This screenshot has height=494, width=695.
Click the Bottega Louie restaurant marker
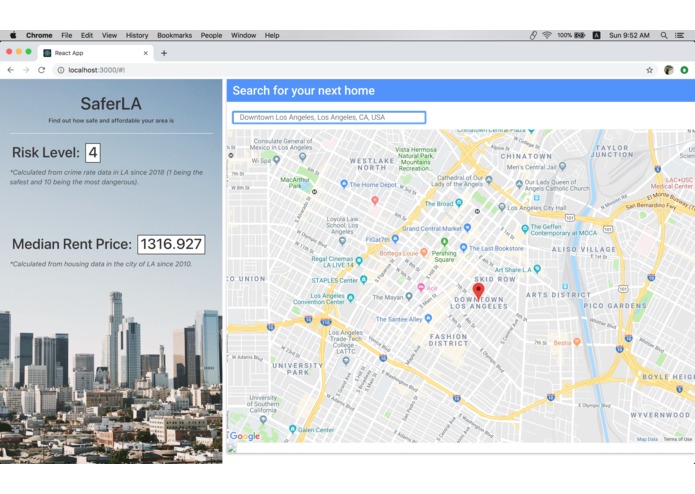pyautogui.click(x=424, y=252)
